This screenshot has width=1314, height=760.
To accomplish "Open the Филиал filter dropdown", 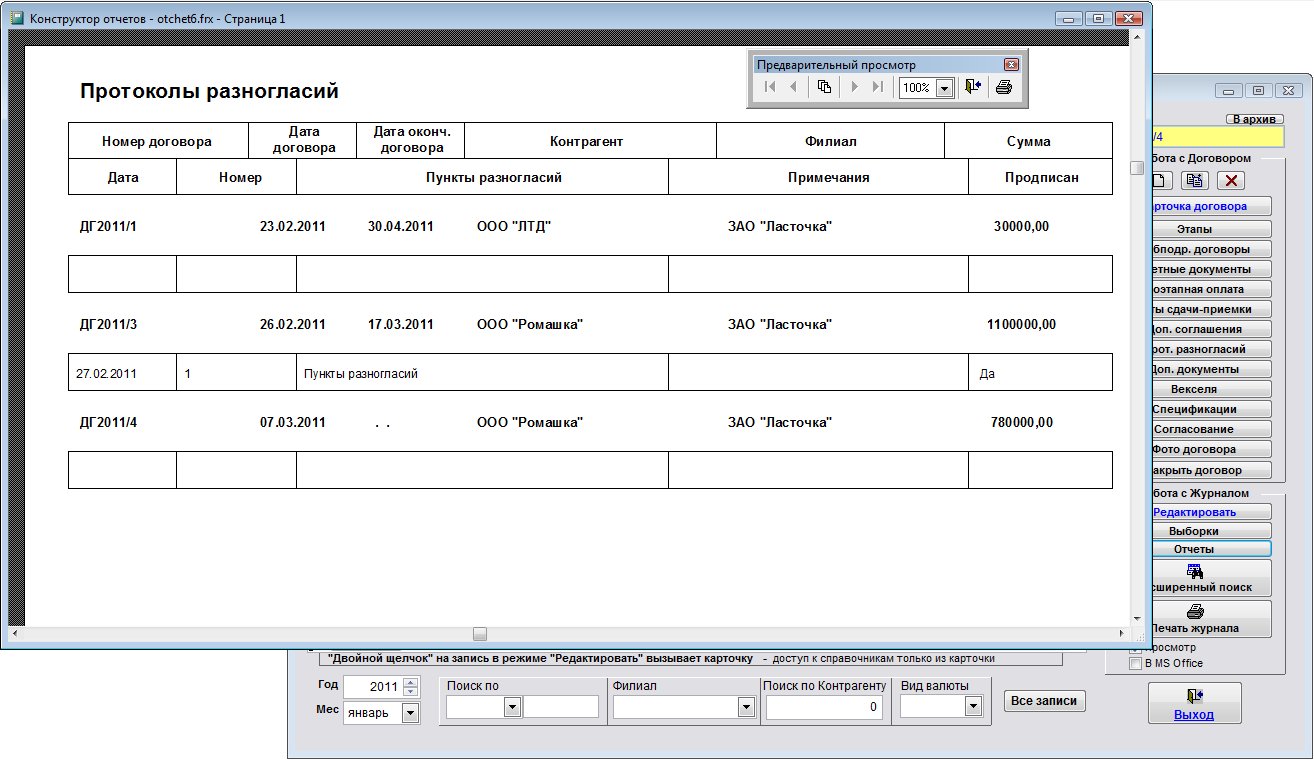I will click(745, 707).
